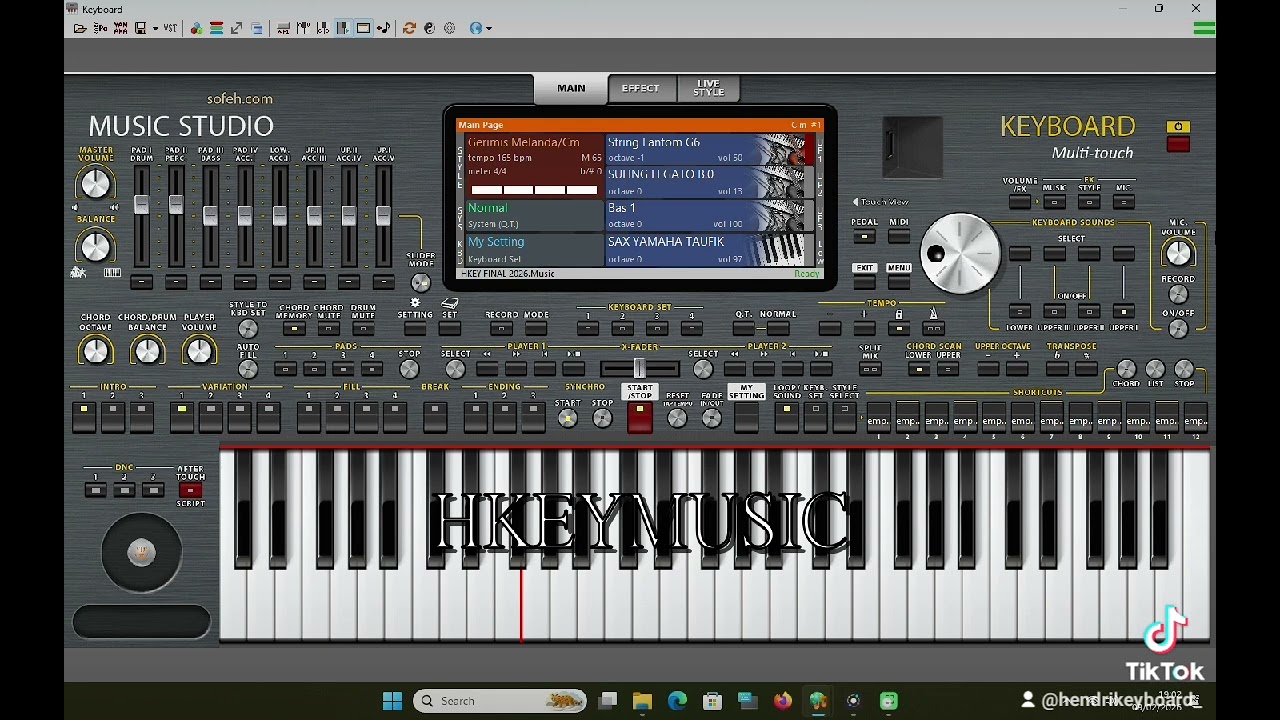Click the music note toolbar icon
Image resolution: width=1280 pixels, height=720 pixels.
pos(383,28)
